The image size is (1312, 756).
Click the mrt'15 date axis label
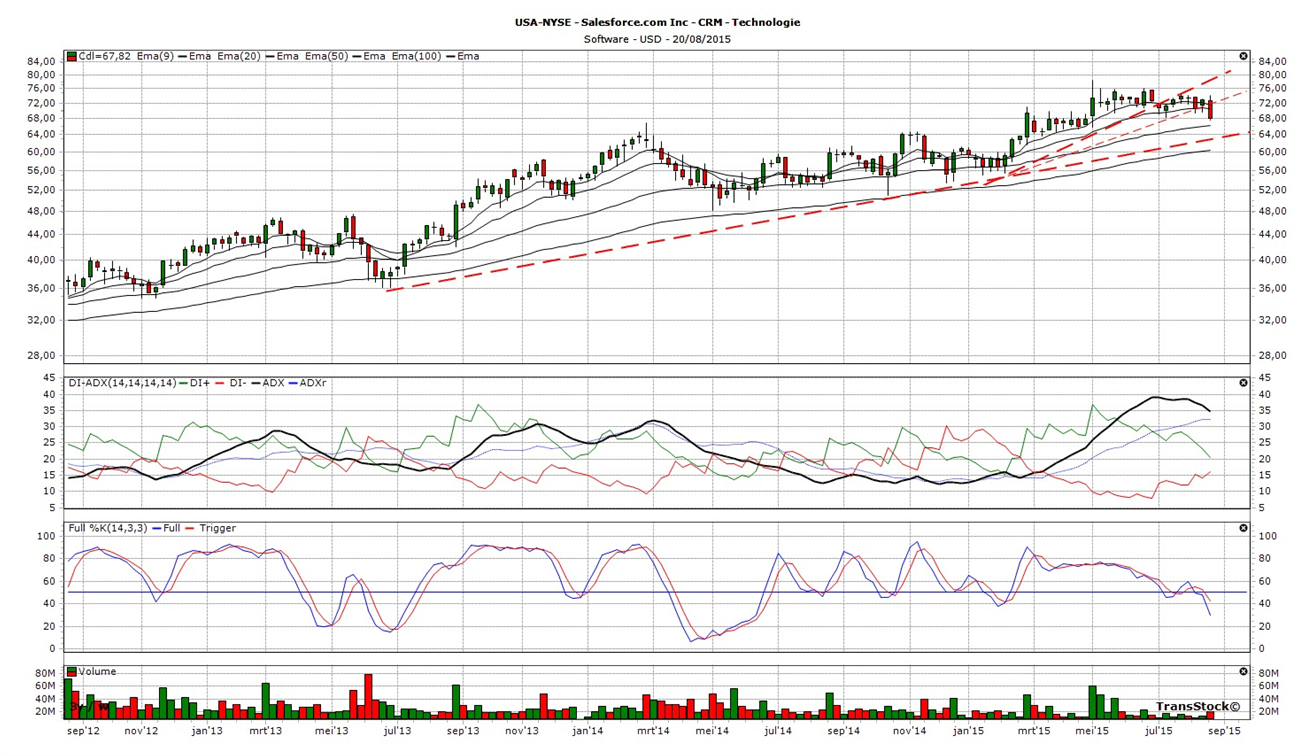click(1034, 731)
